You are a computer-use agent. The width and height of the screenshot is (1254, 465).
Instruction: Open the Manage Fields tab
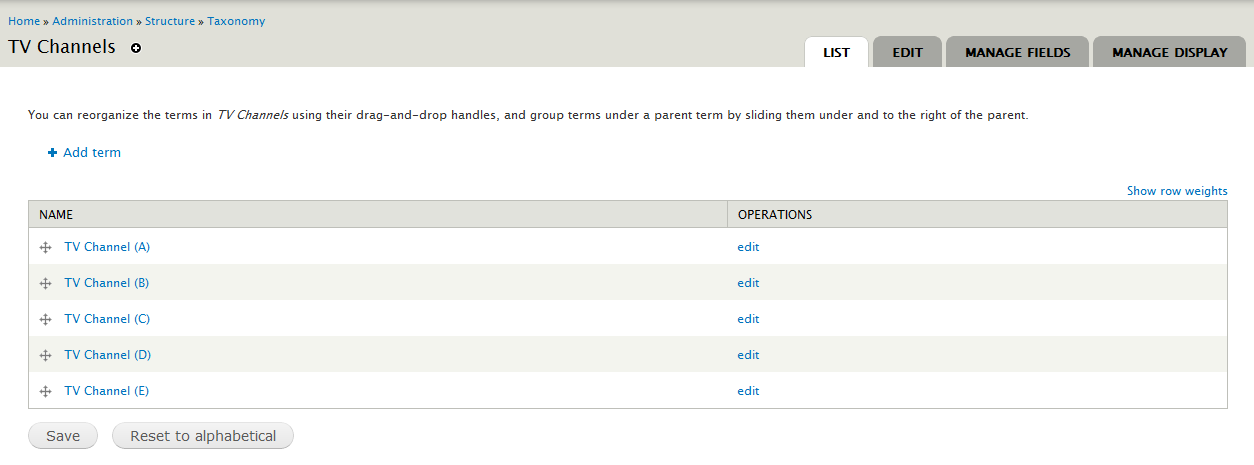click(1017, 52)
